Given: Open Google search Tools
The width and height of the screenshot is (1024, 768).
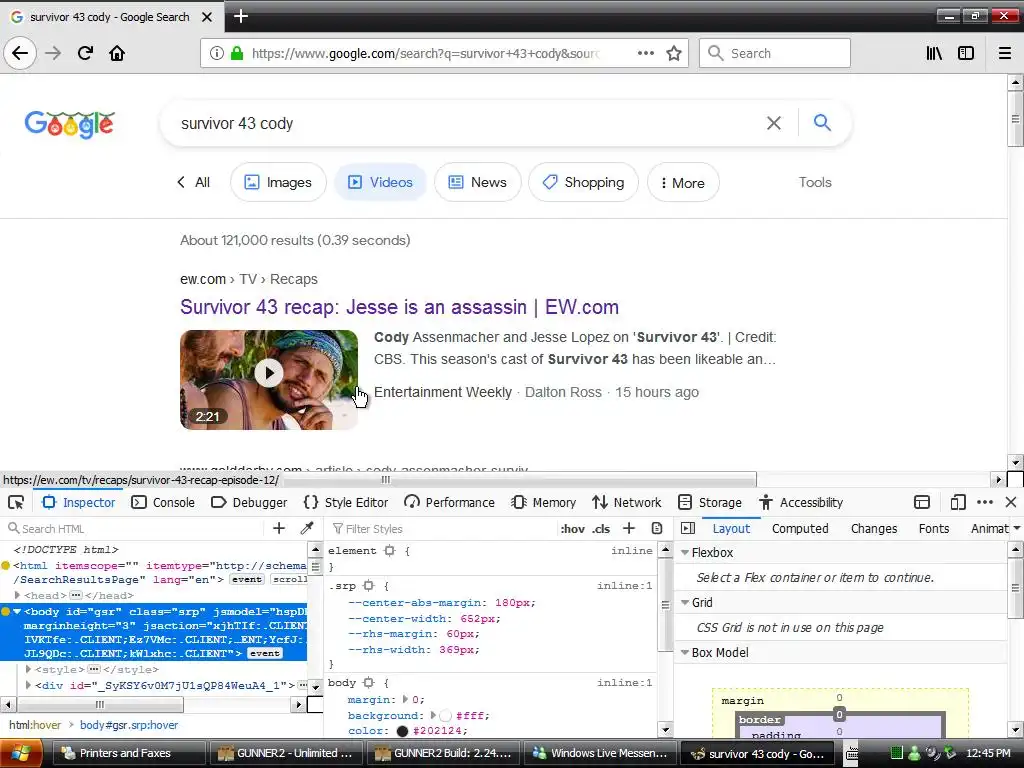Looking at the screenshot, I should [x=815, y=182].
